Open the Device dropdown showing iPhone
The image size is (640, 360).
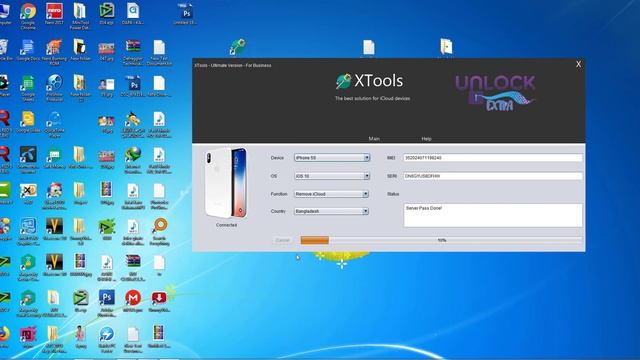point(332,158)
